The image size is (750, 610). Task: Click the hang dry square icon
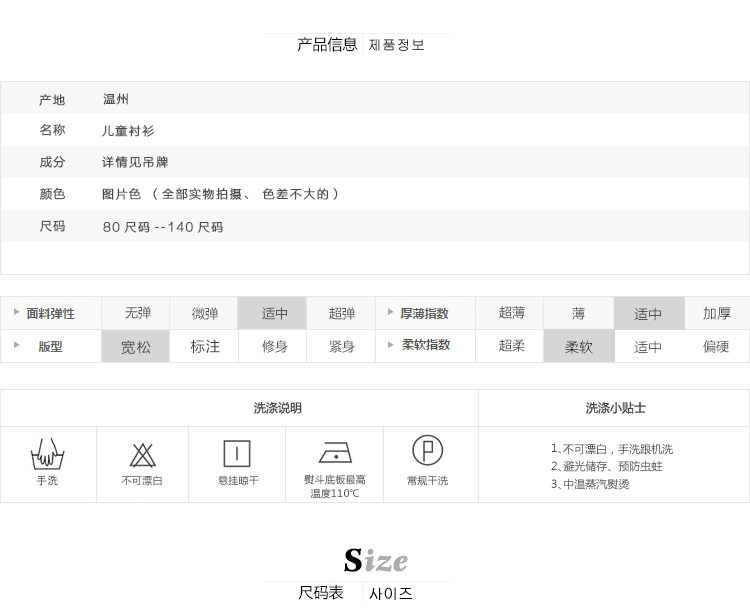[237, 454]
